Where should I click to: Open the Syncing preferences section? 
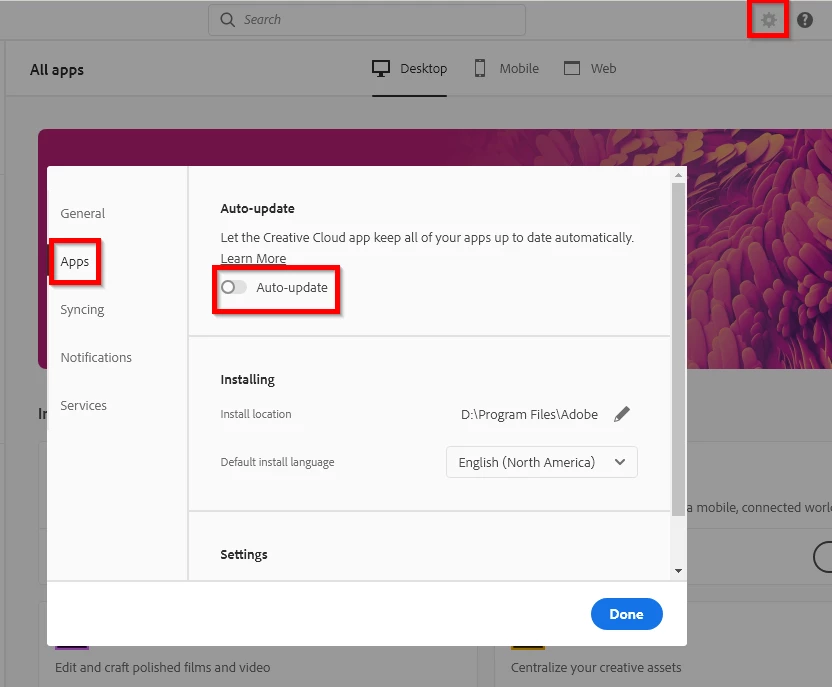pos(82,309)
